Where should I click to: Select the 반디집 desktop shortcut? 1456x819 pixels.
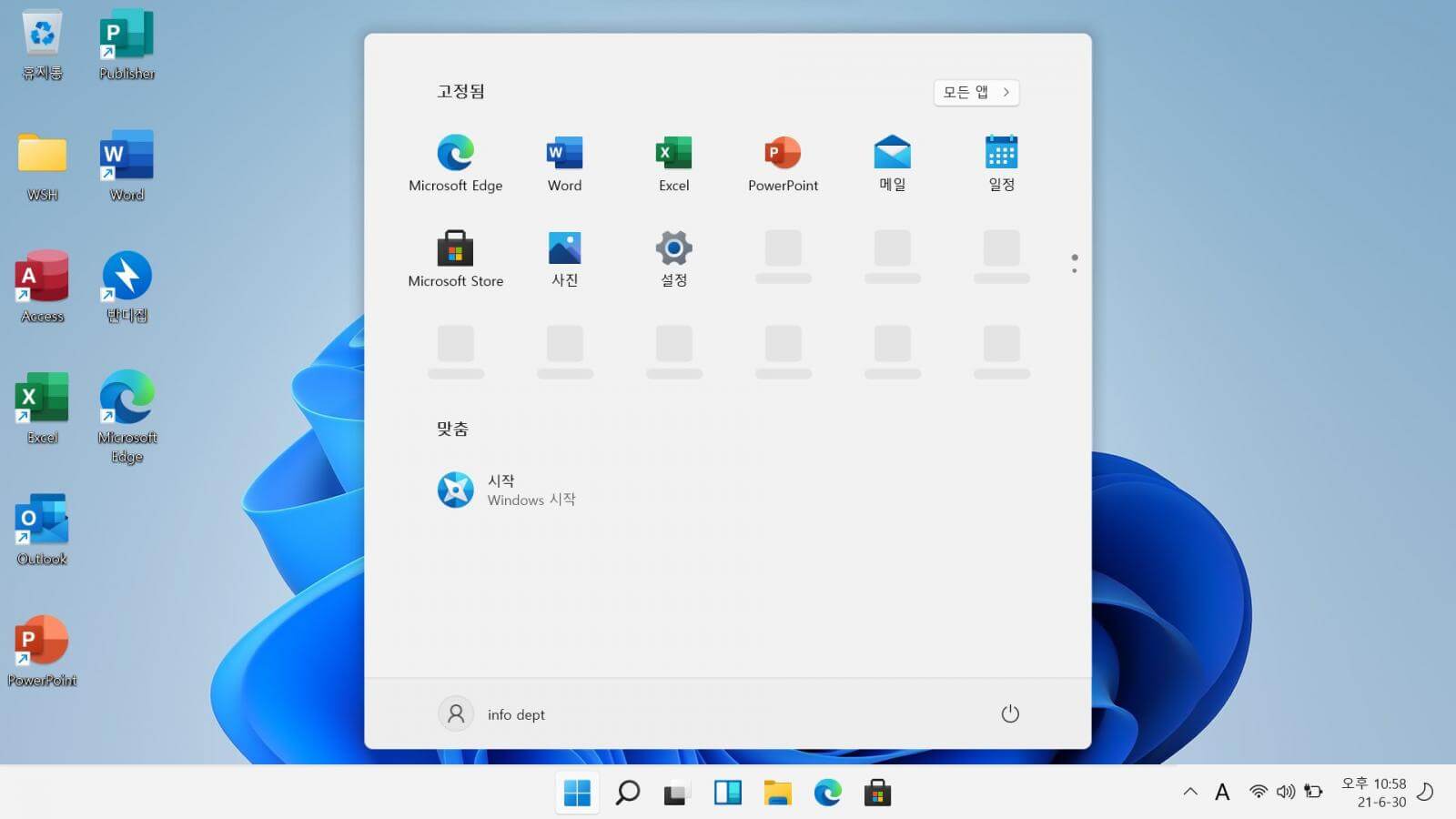[x=126, y=288]
